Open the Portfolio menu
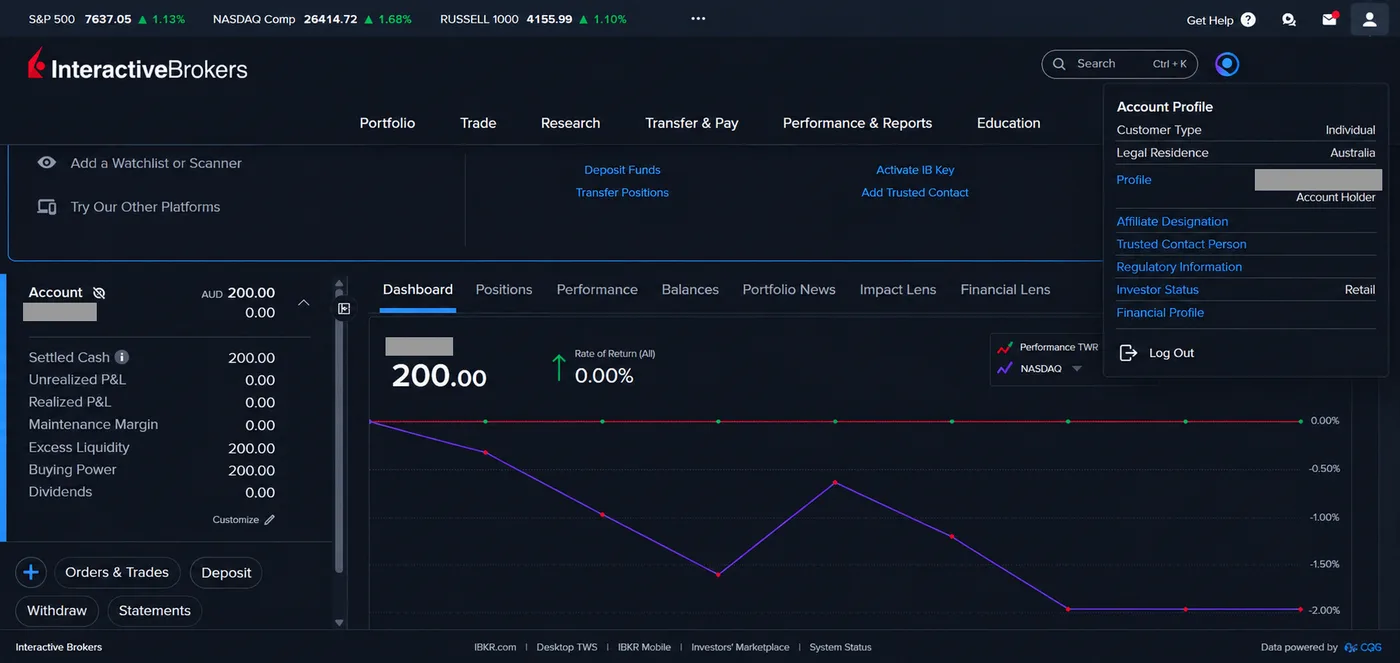 (x=387, y=123)
